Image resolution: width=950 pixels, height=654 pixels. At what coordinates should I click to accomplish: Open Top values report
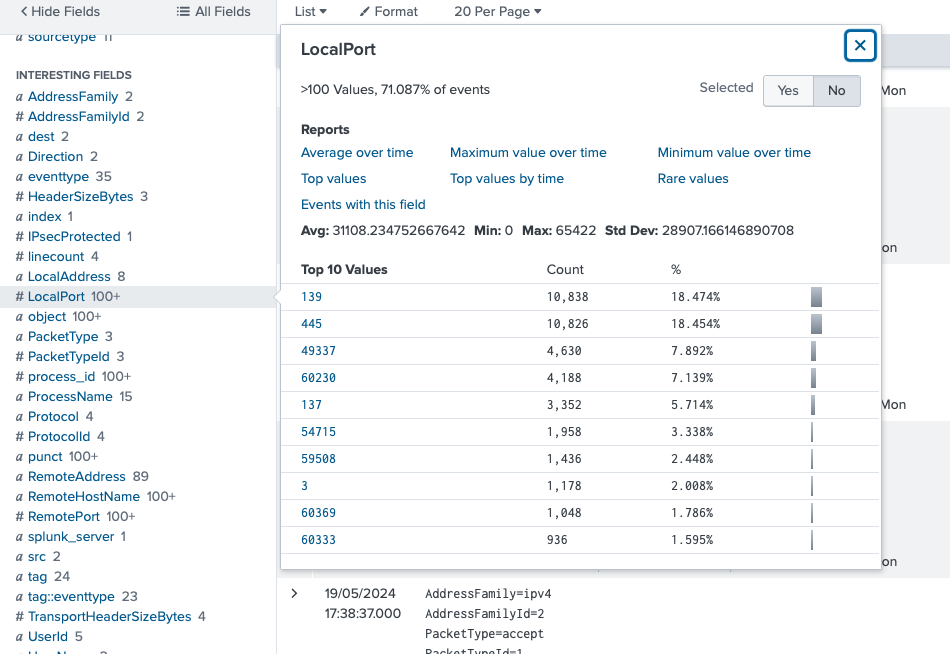click(333, 179)
